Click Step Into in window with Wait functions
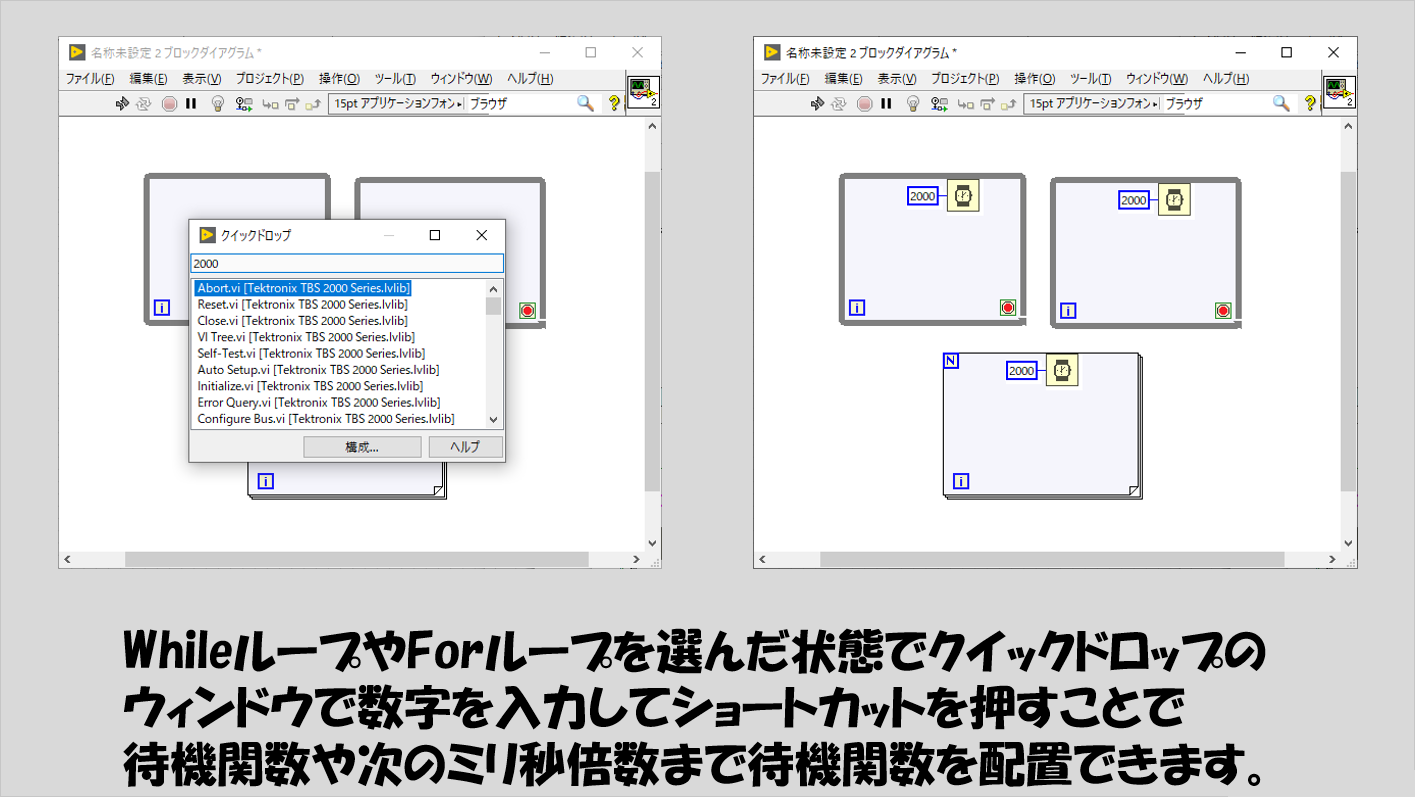The image size is (1415, 797). pyautogui.click(x=966, y=103)
